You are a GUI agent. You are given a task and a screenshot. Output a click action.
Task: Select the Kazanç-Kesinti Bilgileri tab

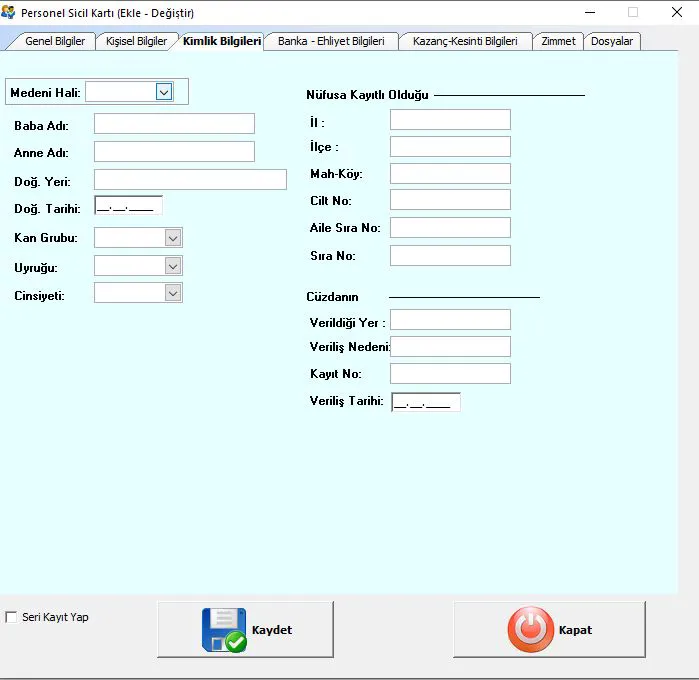click(465, 41)
